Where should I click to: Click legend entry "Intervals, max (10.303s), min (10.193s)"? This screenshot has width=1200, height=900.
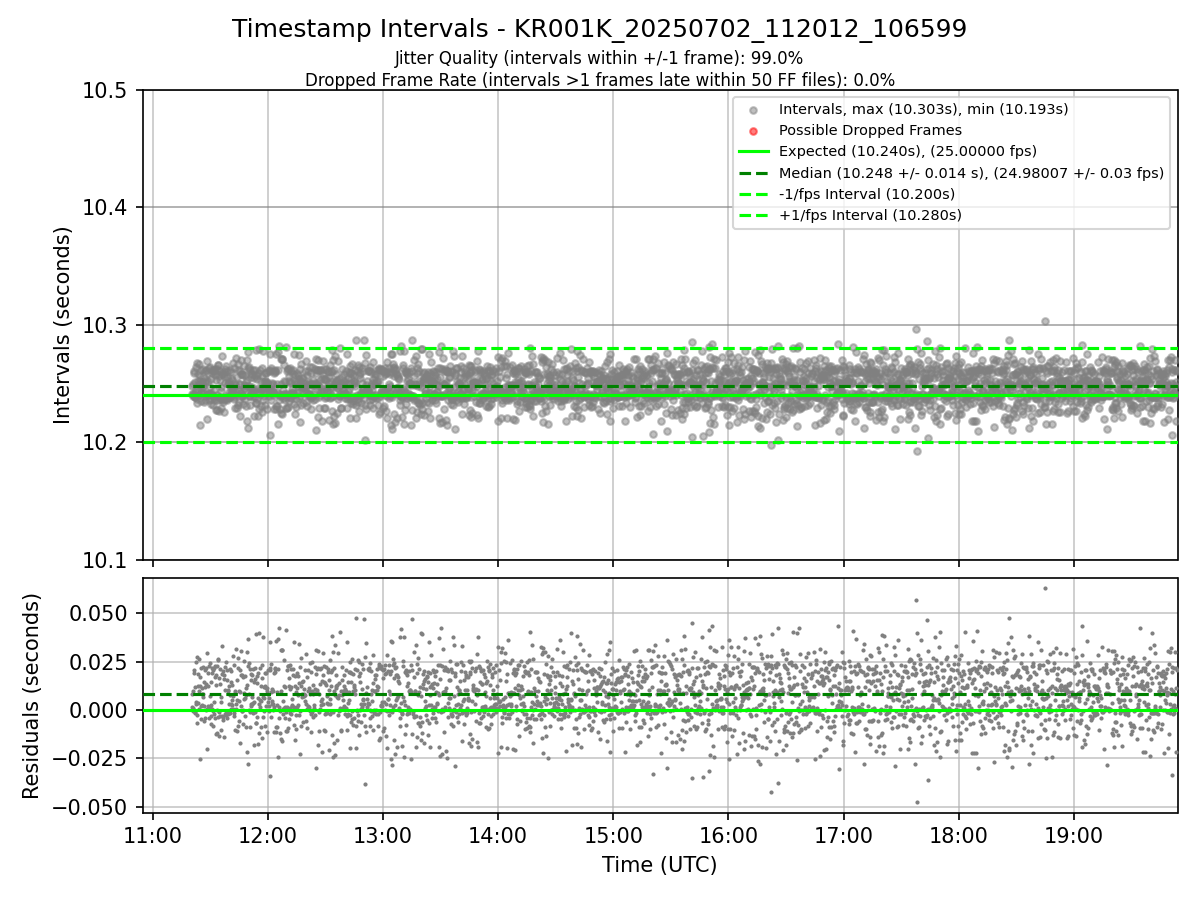click(923, 109)
